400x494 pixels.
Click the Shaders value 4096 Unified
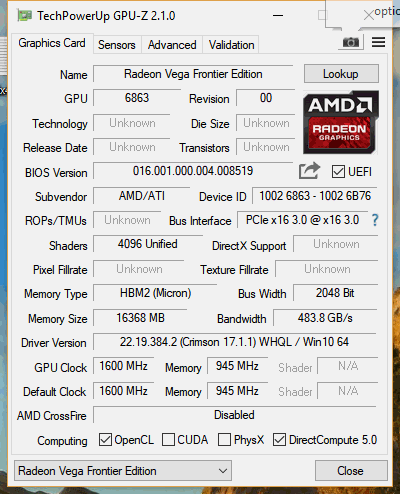pos(148,244)
